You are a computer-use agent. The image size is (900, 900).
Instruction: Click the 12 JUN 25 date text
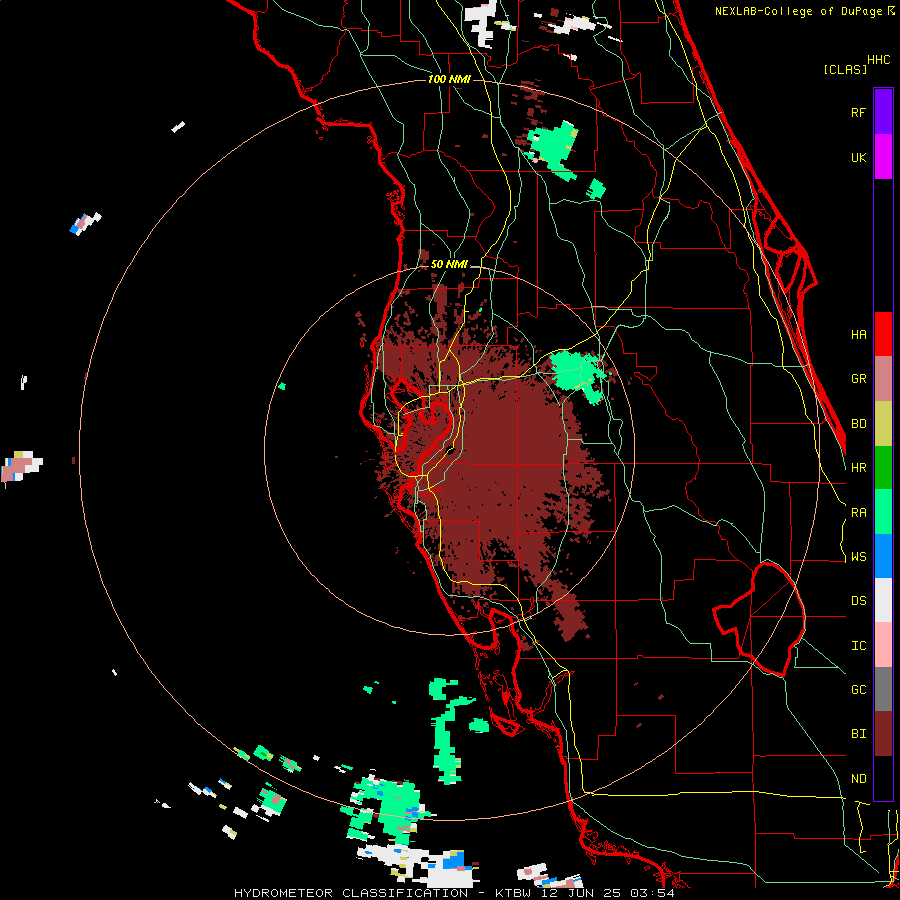tap(582, 893)
